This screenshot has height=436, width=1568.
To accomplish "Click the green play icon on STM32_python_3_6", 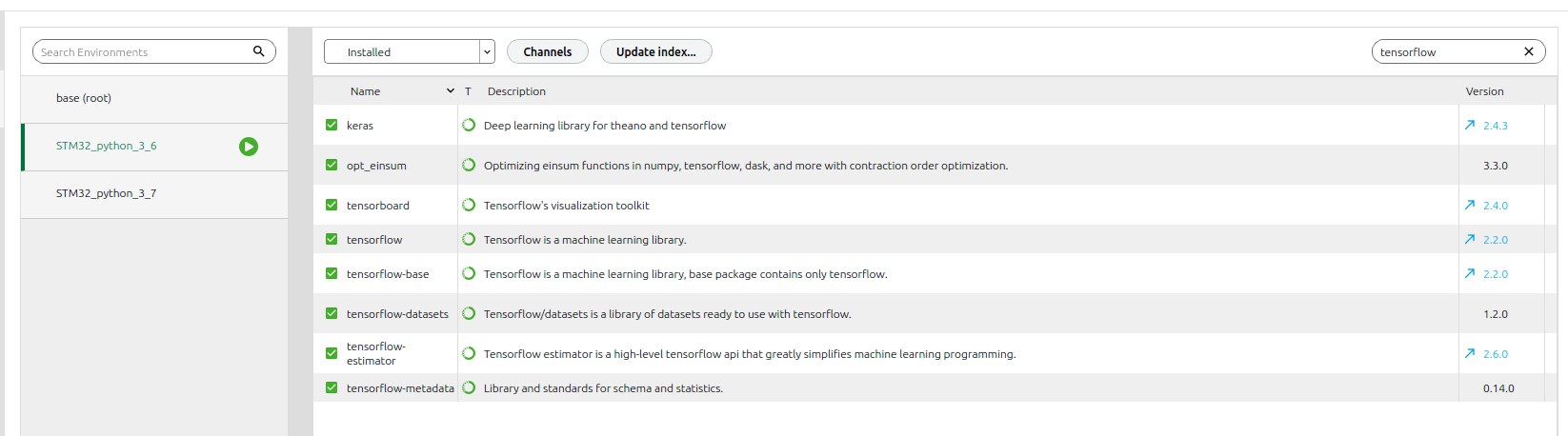I will (x=249, y=147).
